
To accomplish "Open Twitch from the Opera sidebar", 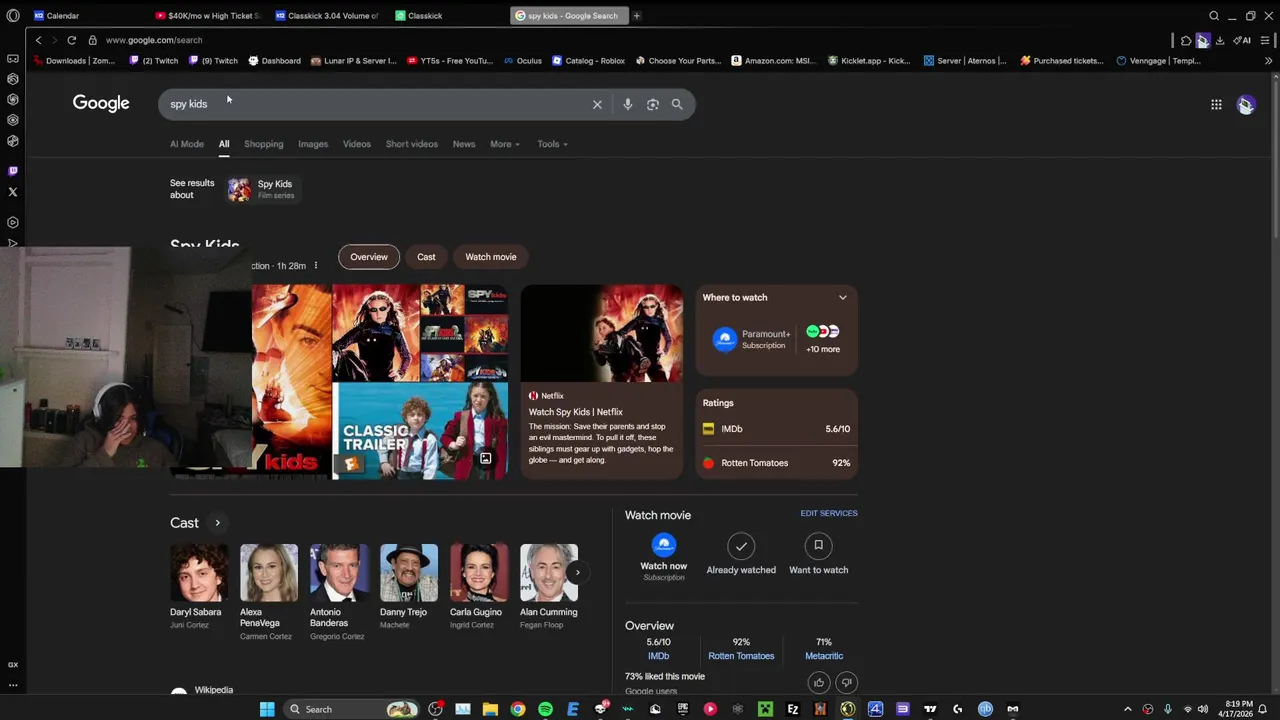I will 12,171.
